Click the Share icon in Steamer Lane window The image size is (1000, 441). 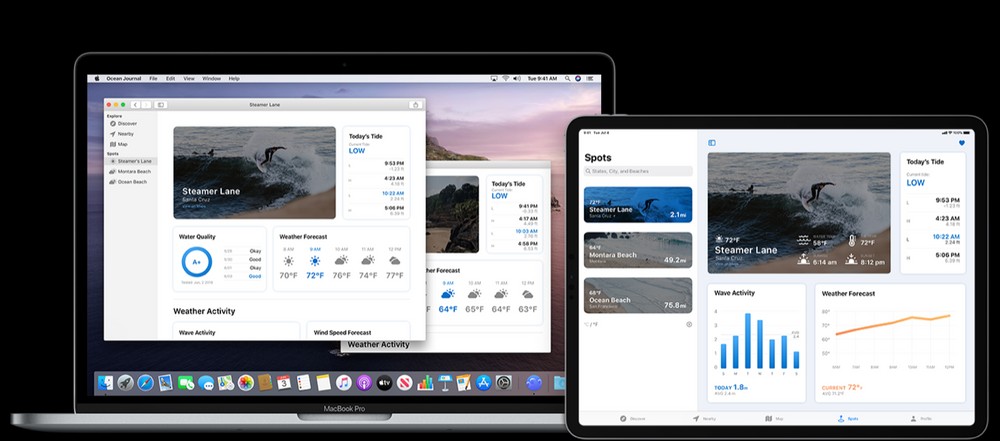tap(415, 104)
